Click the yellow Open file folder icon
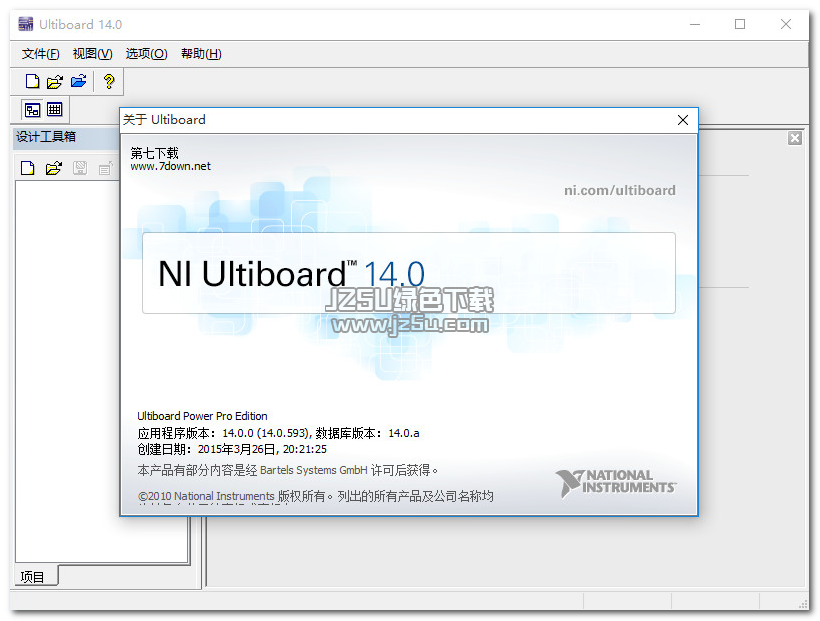This screenshot has height=621, width=820. (x=55, y=81)
